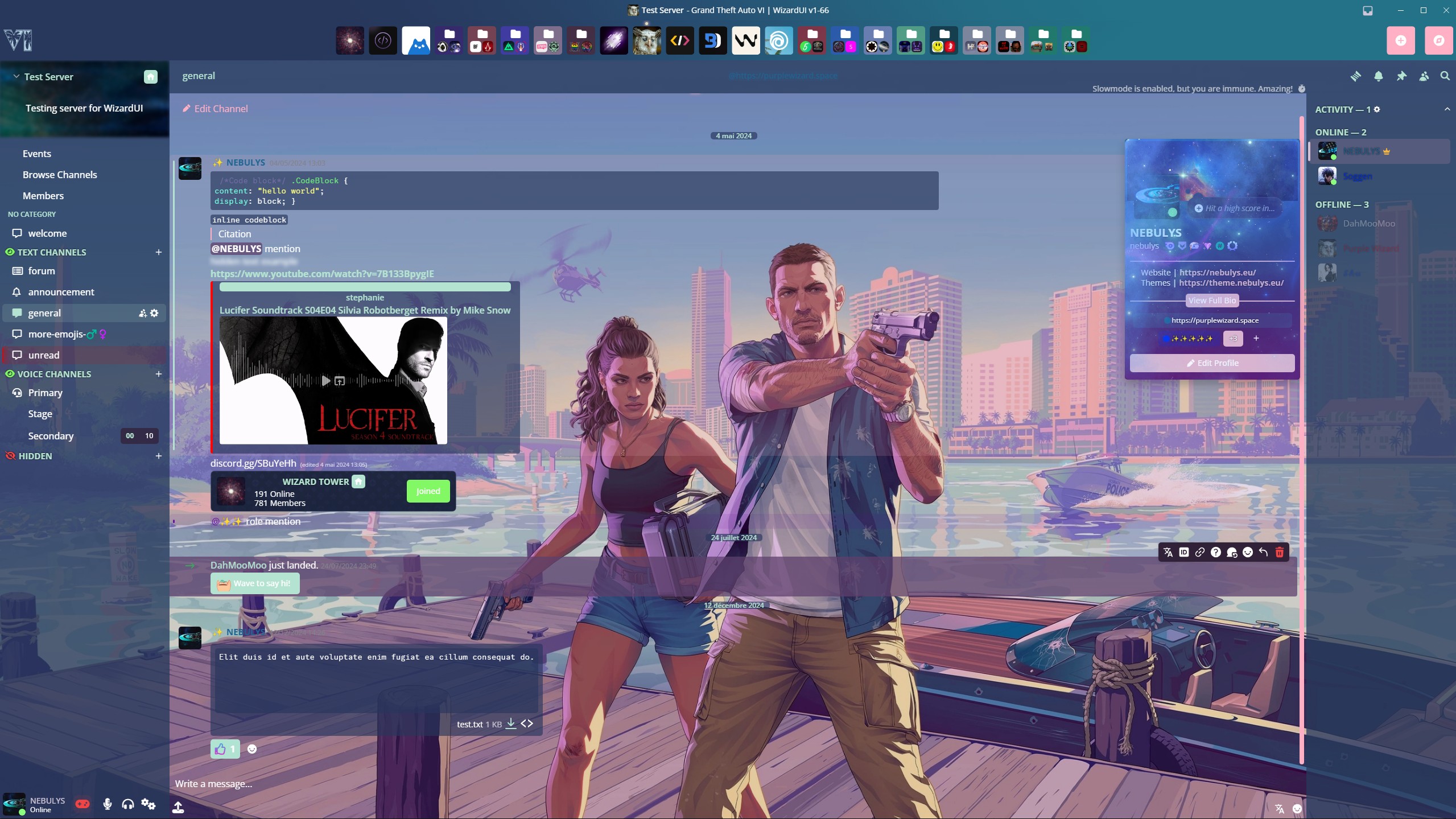Toggle headphones deafen
The height and width of the screenshot is (819, 1456).
128,804
